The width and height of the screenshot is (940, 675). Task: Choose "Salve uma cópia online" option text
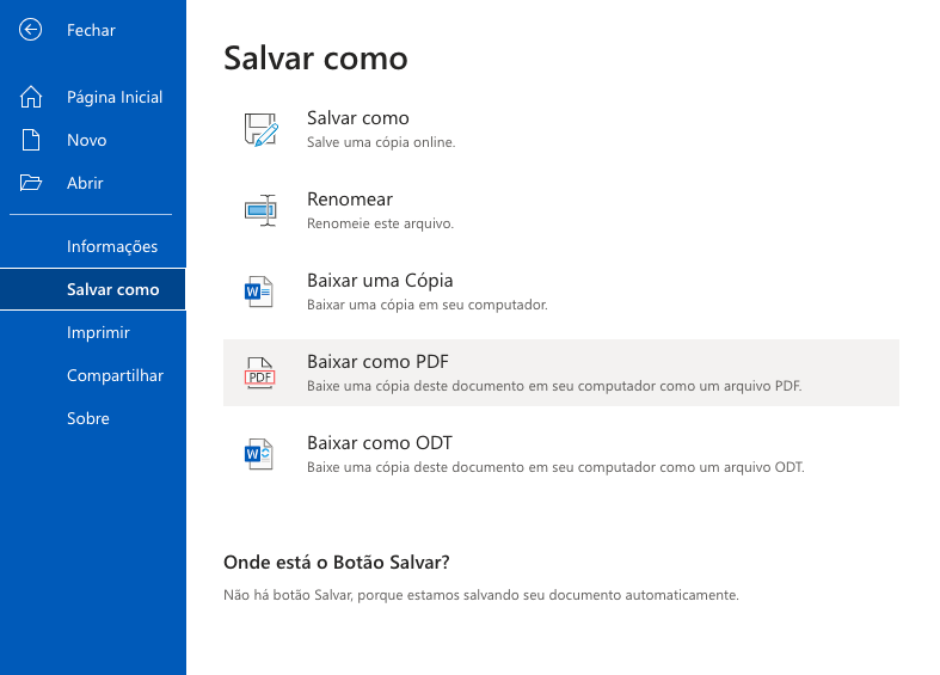380,142
